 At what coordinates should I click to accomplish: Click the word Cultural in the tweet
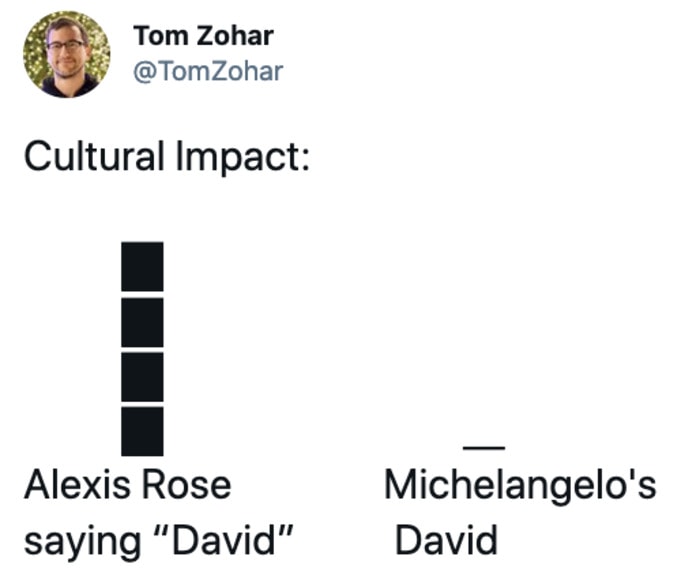tap(94, 155)
